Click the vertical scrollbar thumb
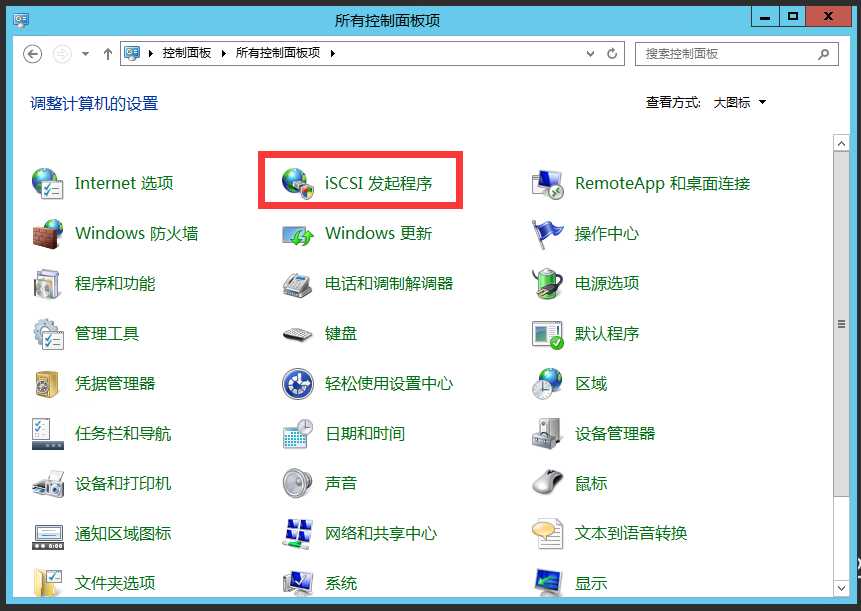This screenshot has width=861, height=611. click(841, 324)
